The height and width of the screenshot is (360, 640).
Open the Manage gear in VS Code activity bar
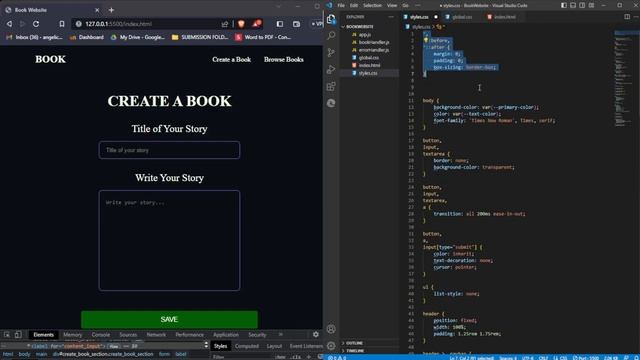(331, 345)
